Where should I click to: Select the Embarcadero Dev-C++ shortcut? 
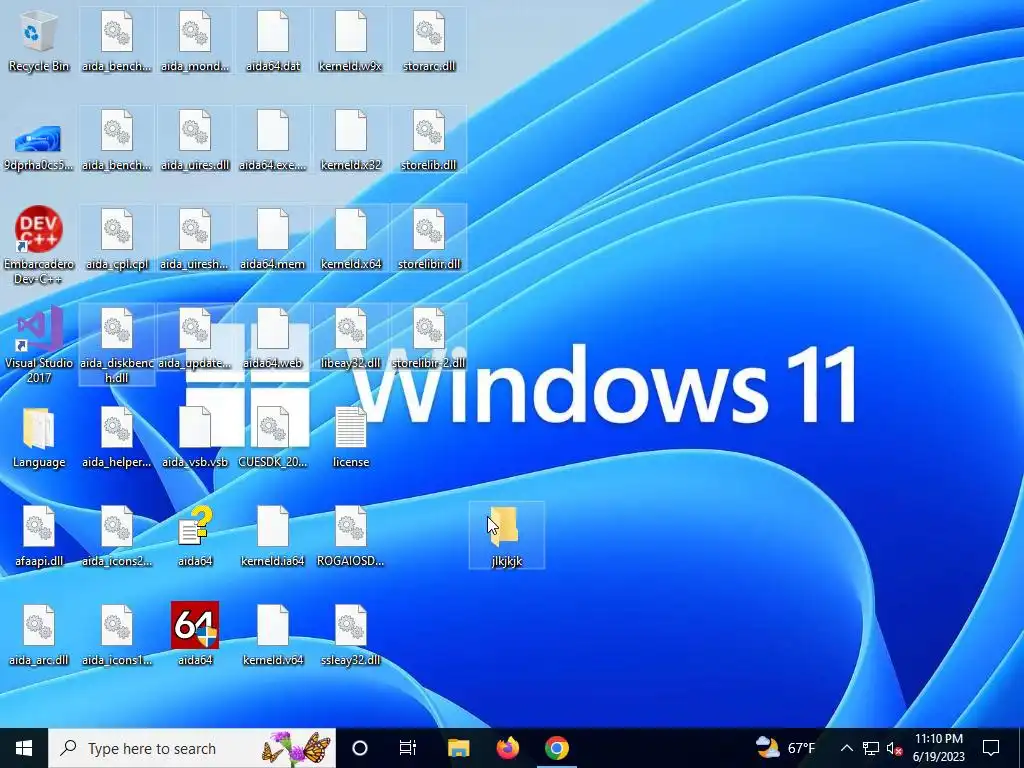pyautogui.click(x=39, y=244)
